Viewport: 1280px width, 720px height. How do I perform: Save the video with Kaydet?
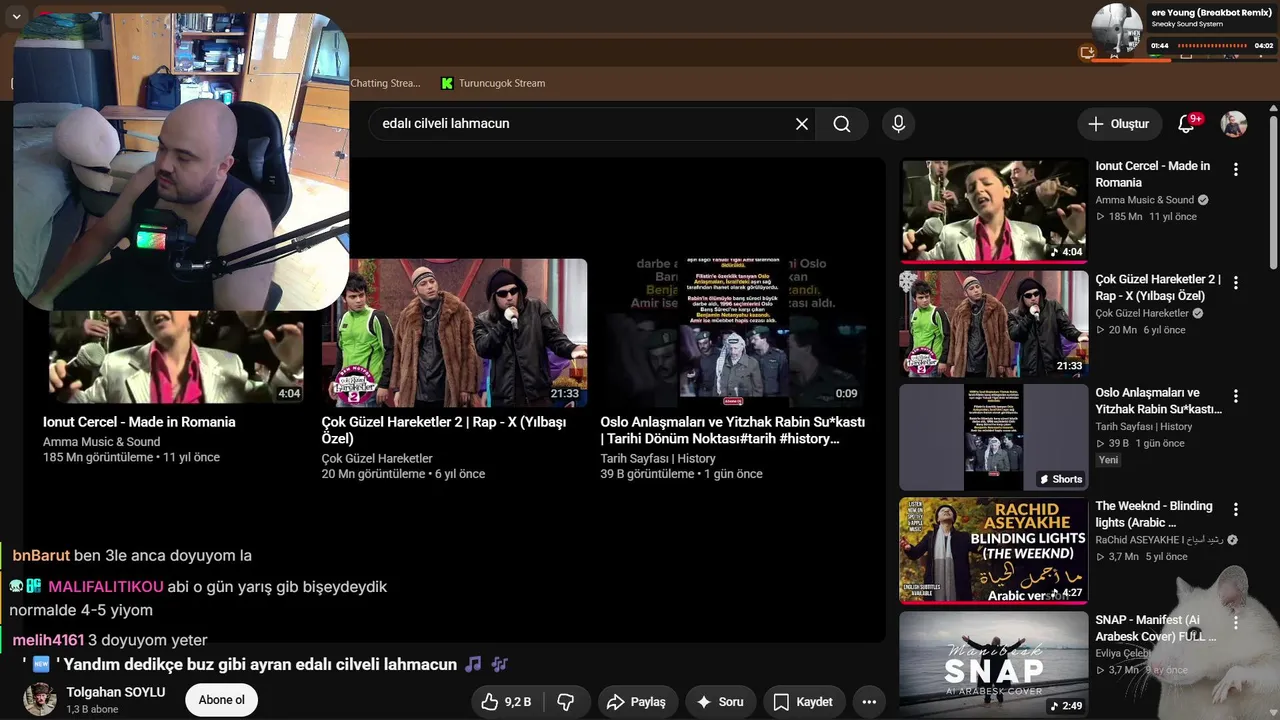(x=803, y=702)
